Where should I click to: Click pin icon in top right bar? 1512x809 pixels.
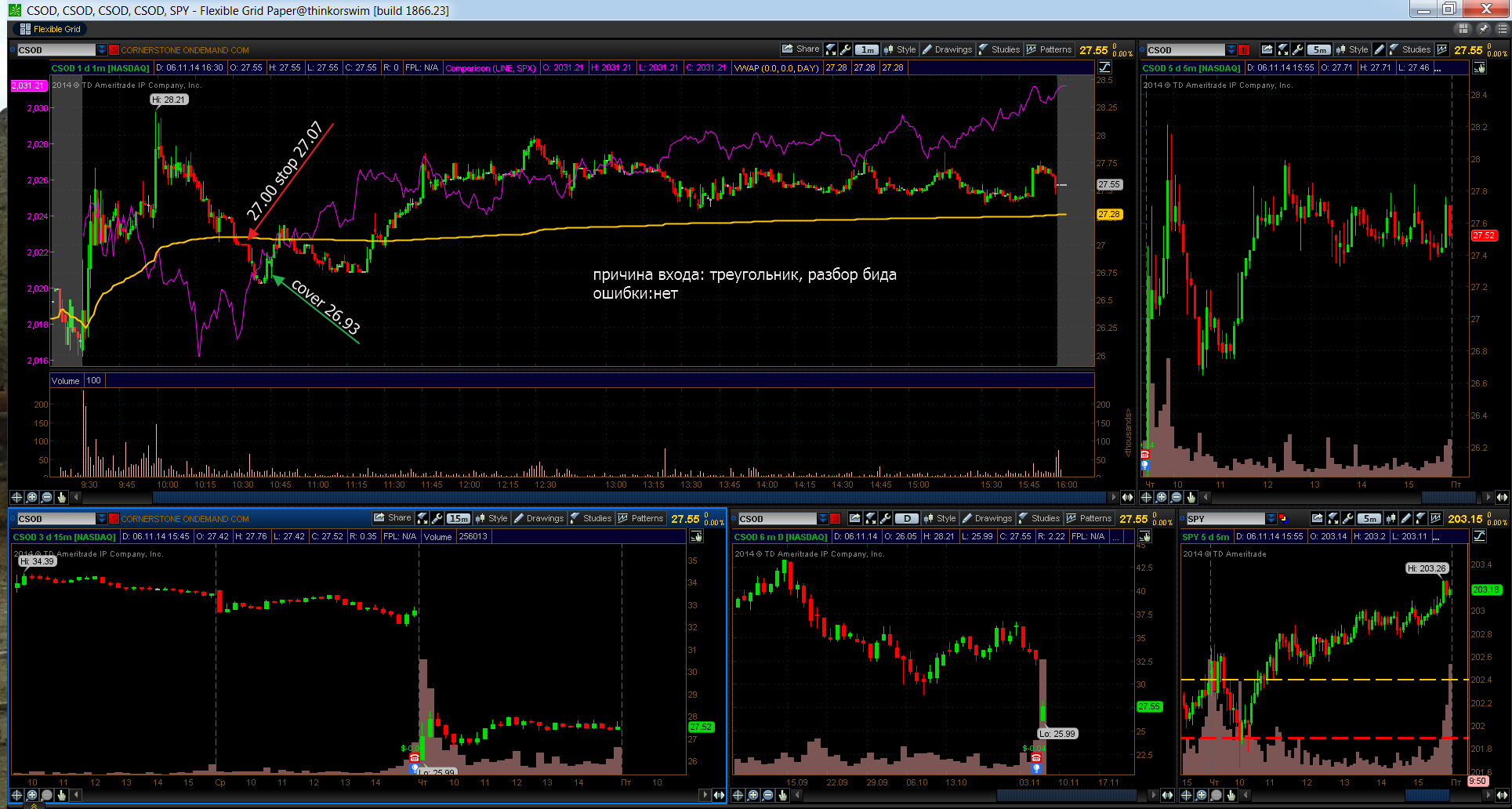click(1483, 29)
